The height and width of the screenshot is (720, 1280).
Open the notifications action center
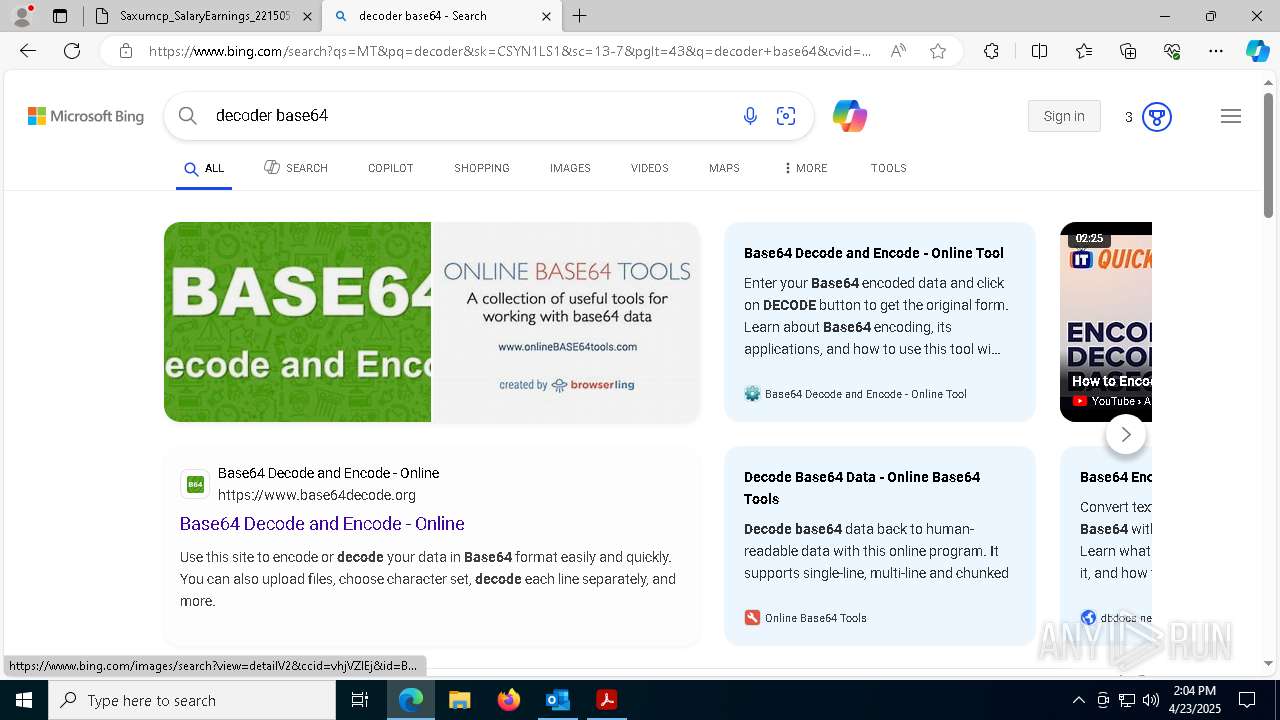tap(1247, 700)
